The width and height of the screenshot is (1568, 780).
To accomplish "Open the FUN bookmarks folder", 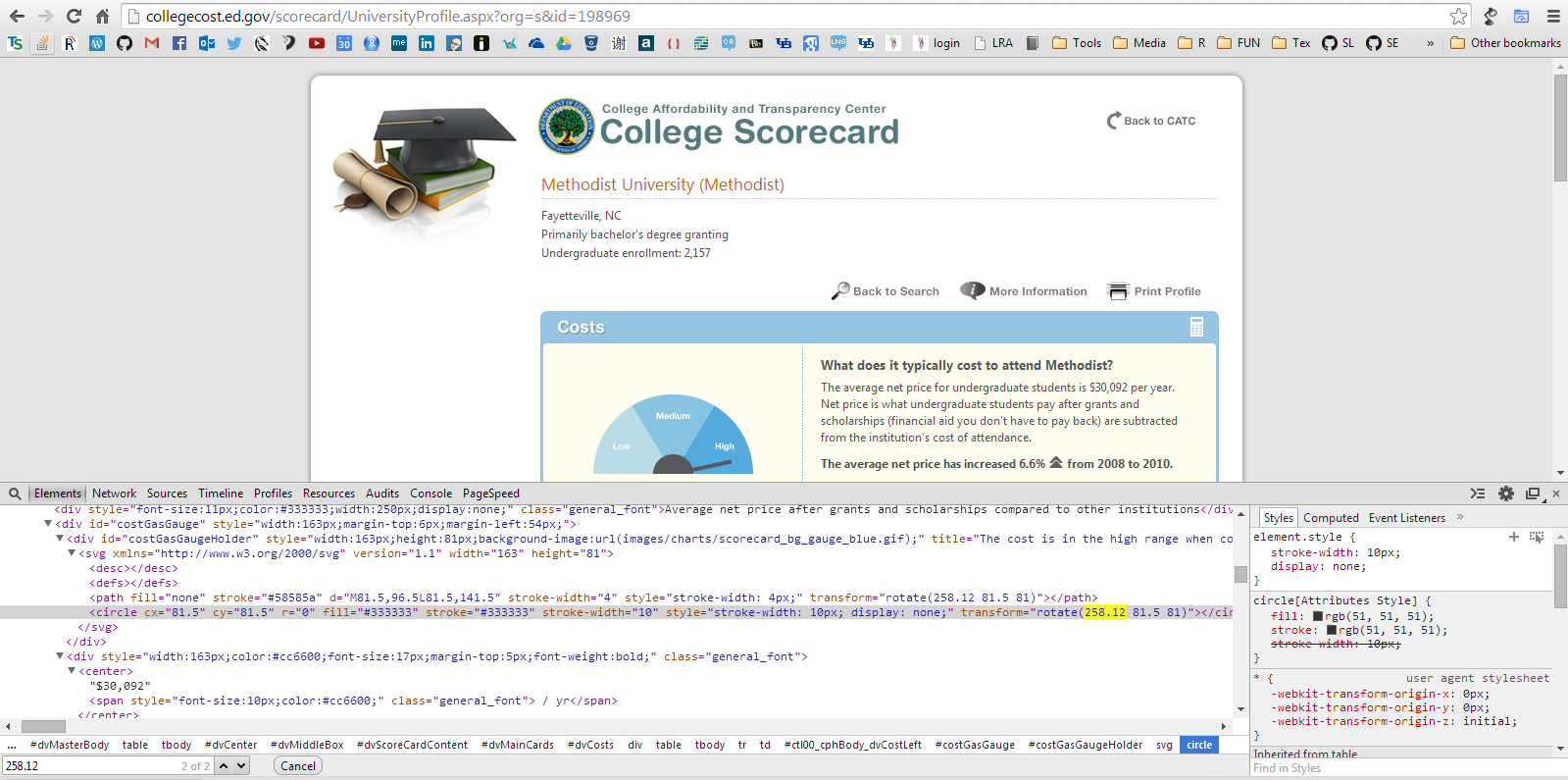I will pyautogui.click(x=1239, y=43).
